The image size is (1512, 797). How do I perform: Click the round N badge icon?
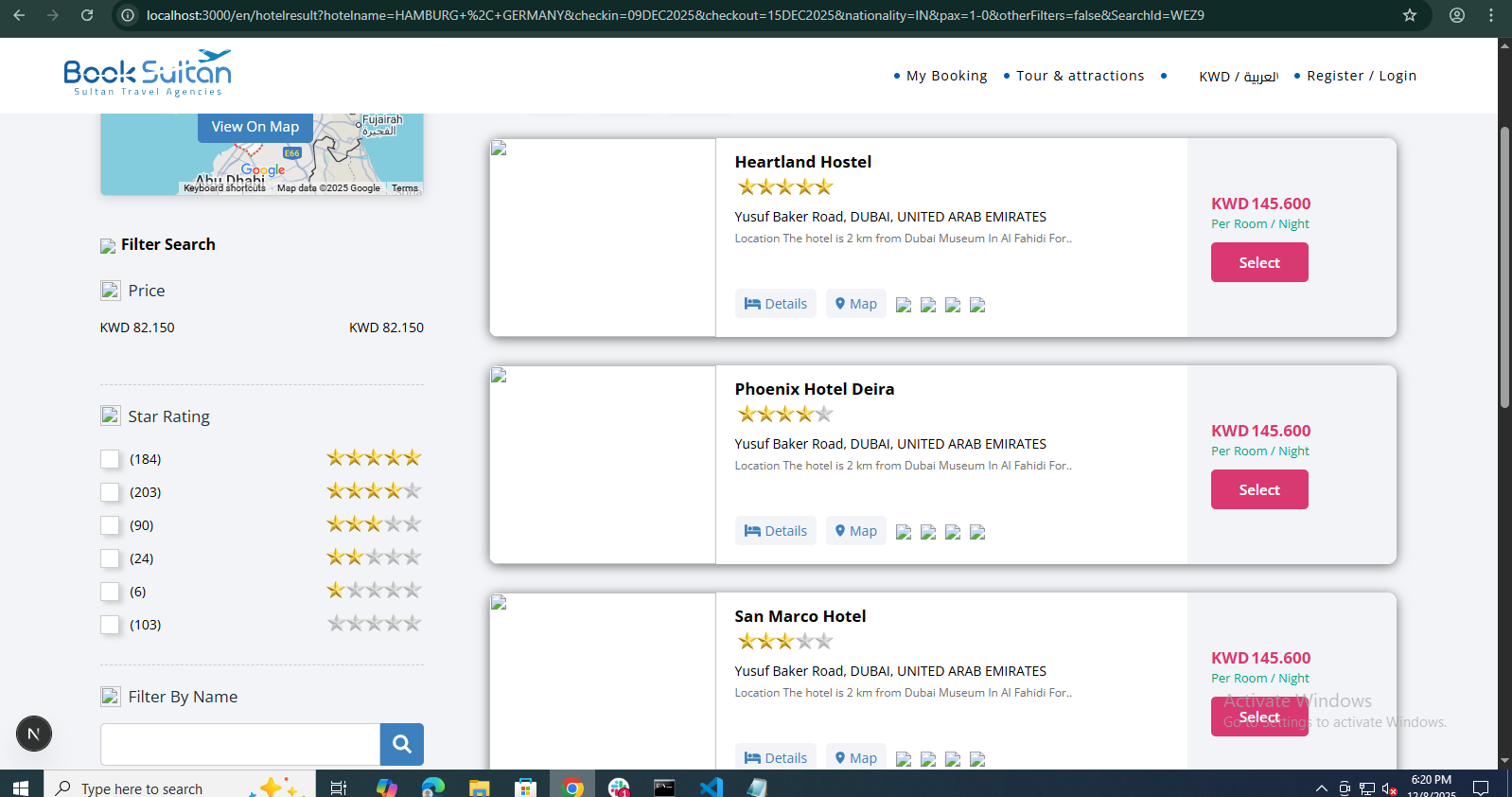coord(34,734)
